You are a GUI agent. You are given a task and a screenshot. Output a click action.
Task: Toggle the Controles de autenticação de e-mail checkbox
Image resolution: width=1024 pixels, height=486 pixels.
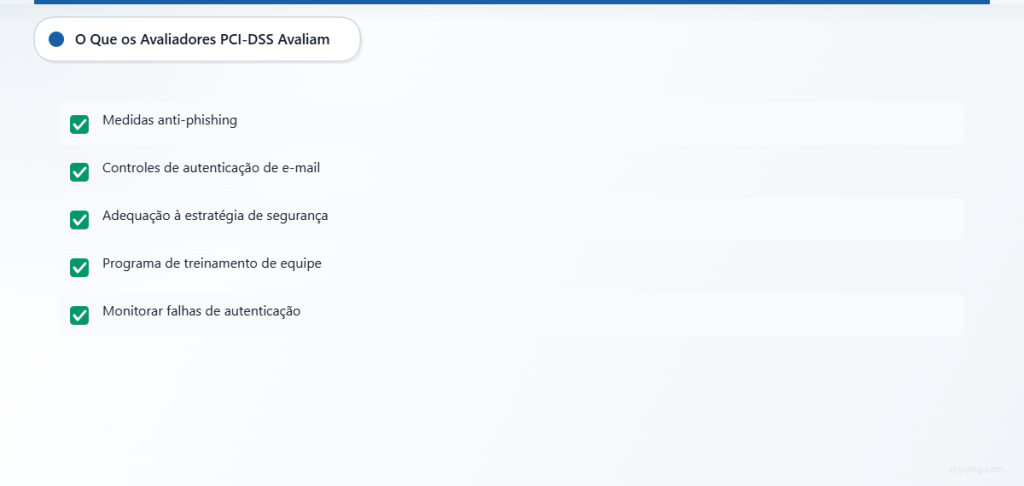[79, 172]
